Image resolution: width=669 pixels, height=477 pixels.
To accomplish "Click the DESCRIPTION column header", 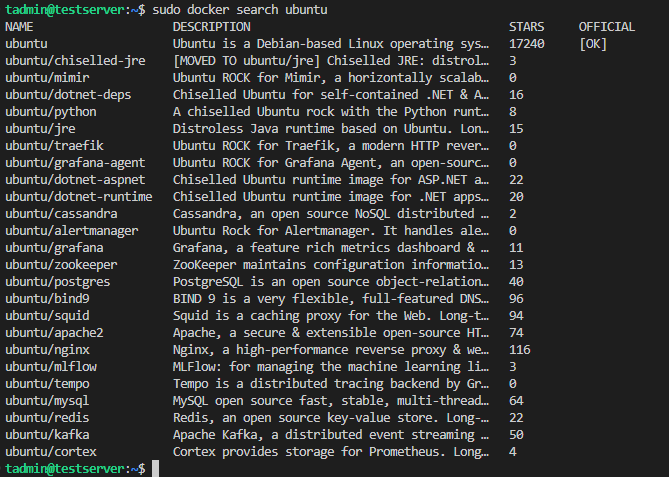I will [x=212, y=27].
